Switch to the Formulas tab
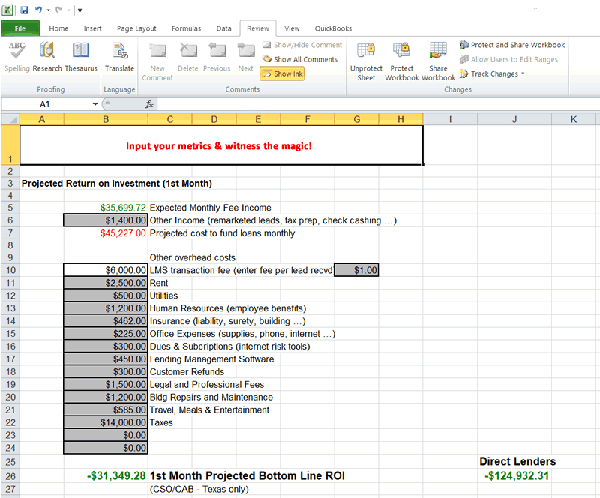Image resolution: width=600 pixels, height=498 pixels. coord(186,28)
